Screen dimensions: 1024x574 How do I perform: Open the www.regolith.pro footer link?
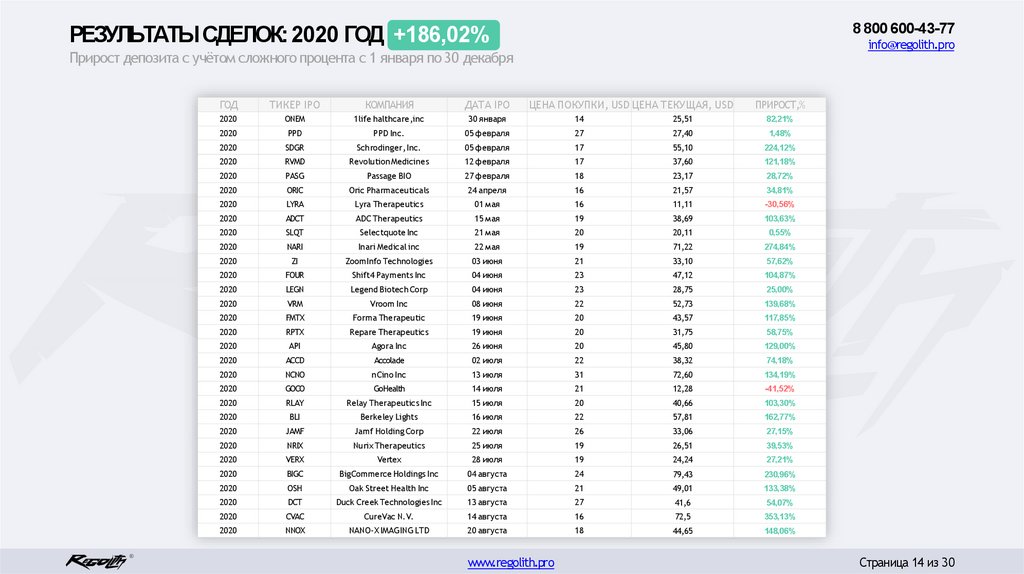pyautogui.click(x=511, y=562)
